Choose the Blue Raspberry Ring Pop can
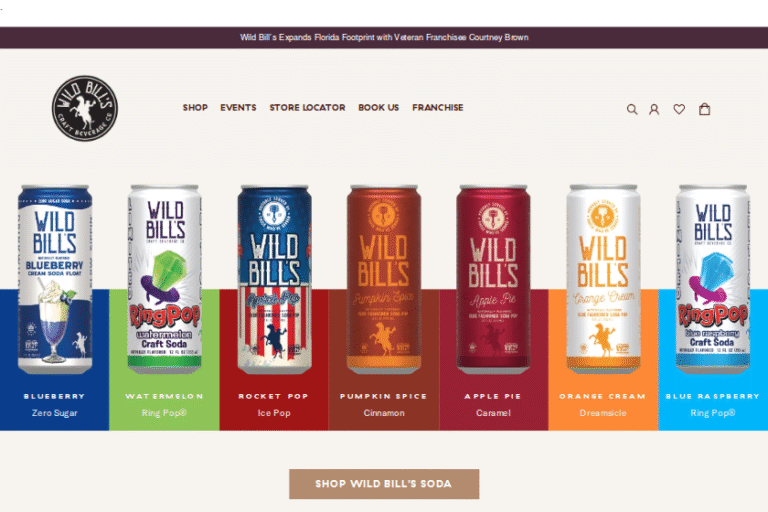Image resolution: width=768 pixels, height=512 pixels. pos(713,279)
